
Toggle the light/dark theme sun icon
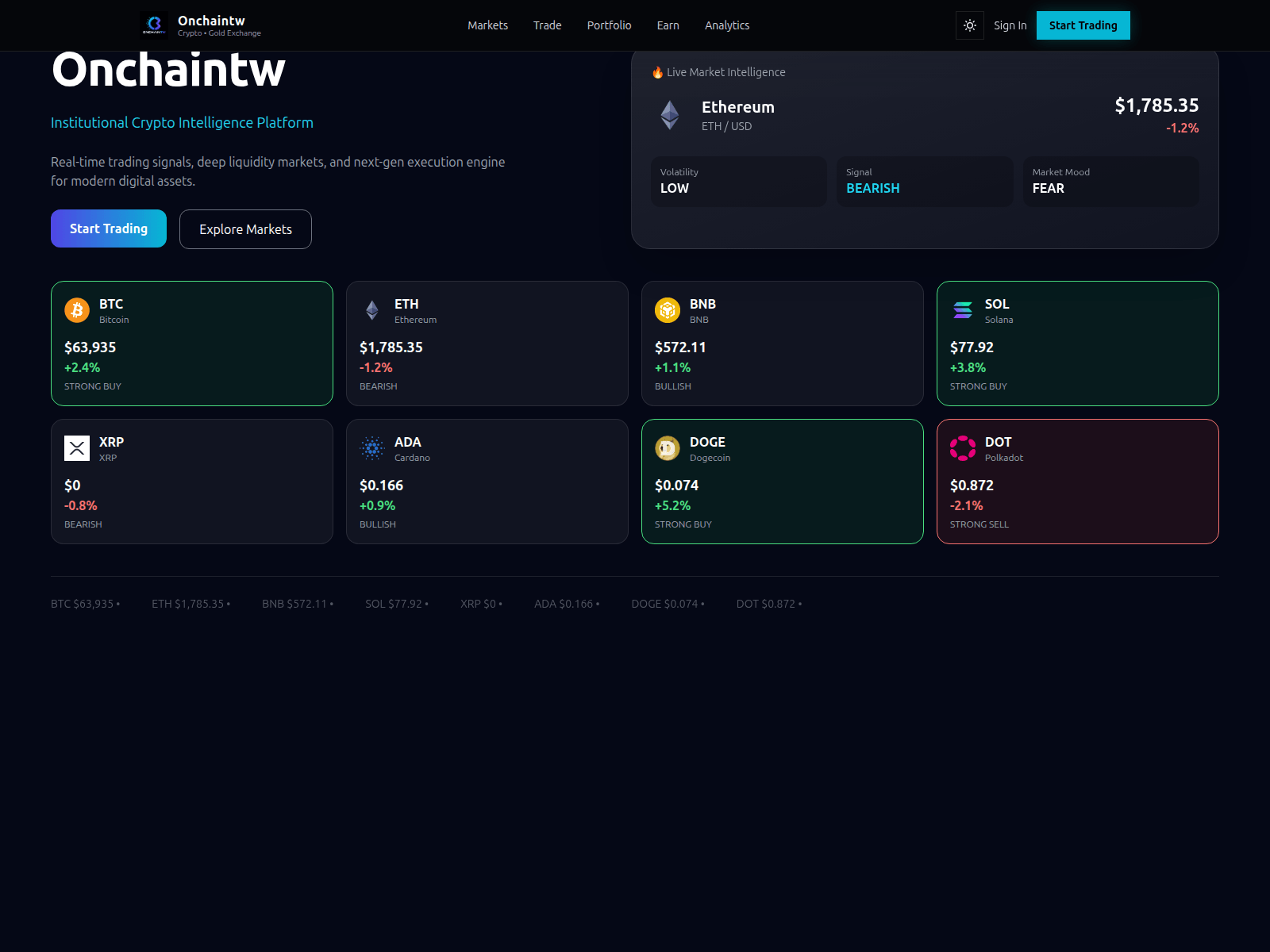[970, 25]
